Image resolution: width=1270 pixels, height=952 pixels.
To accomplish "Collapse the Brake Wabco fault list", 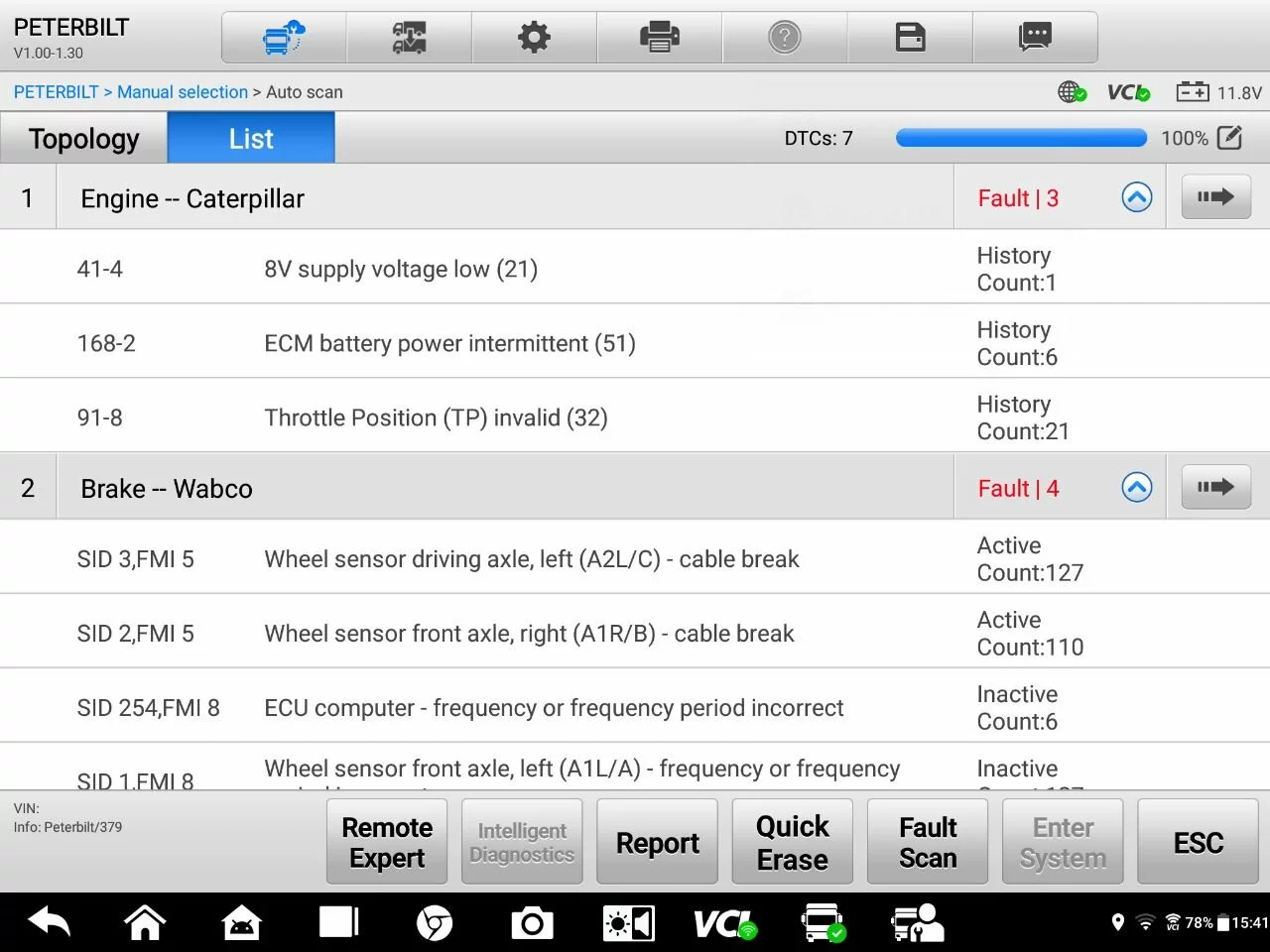I will tap(1137, 487).
